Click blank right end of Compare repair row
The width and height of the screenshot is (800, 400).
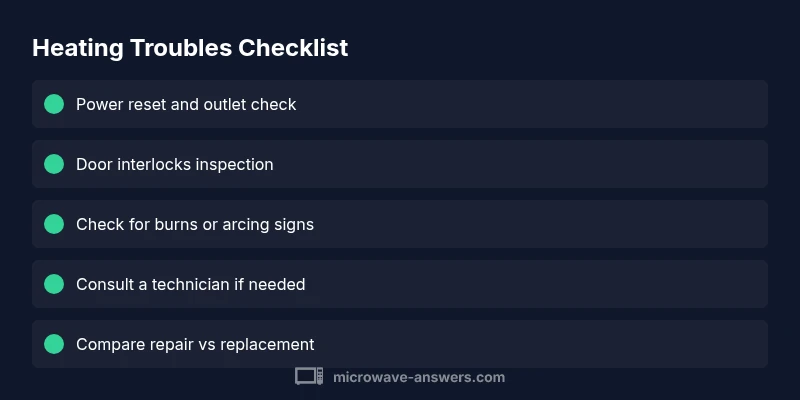[x=600, y=344]
